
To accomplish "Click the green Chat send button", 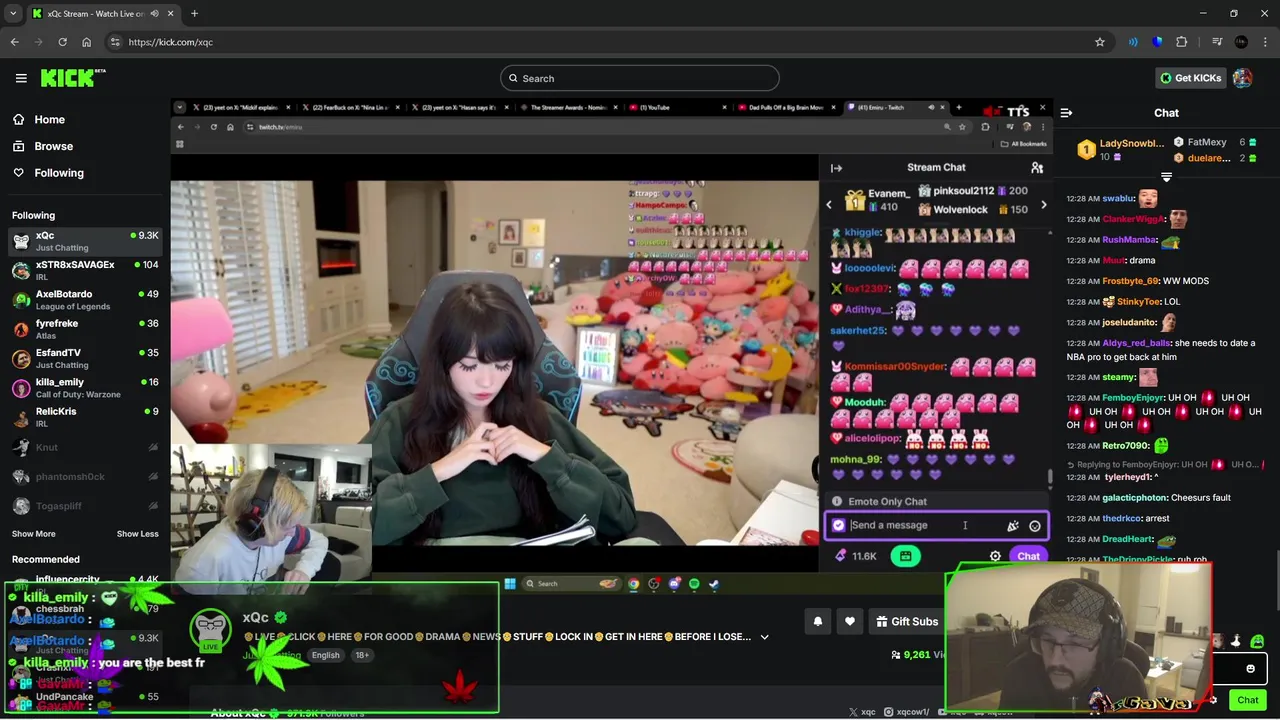I will pyautogui.click(x=1247, y=700).
